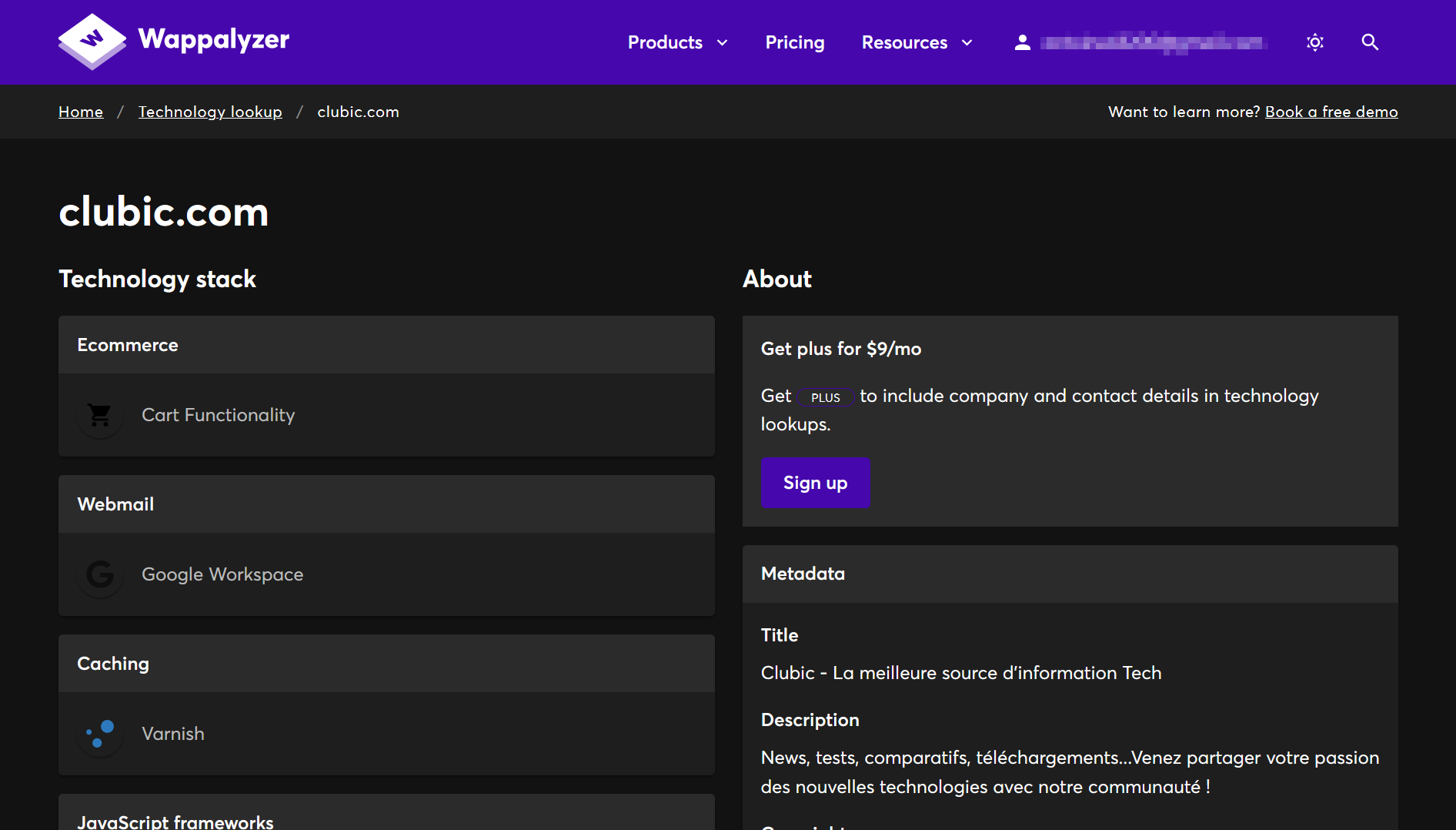This screenshot has height=830, width=1456.
Task: Open Varnish technology link
Action: 173,734
